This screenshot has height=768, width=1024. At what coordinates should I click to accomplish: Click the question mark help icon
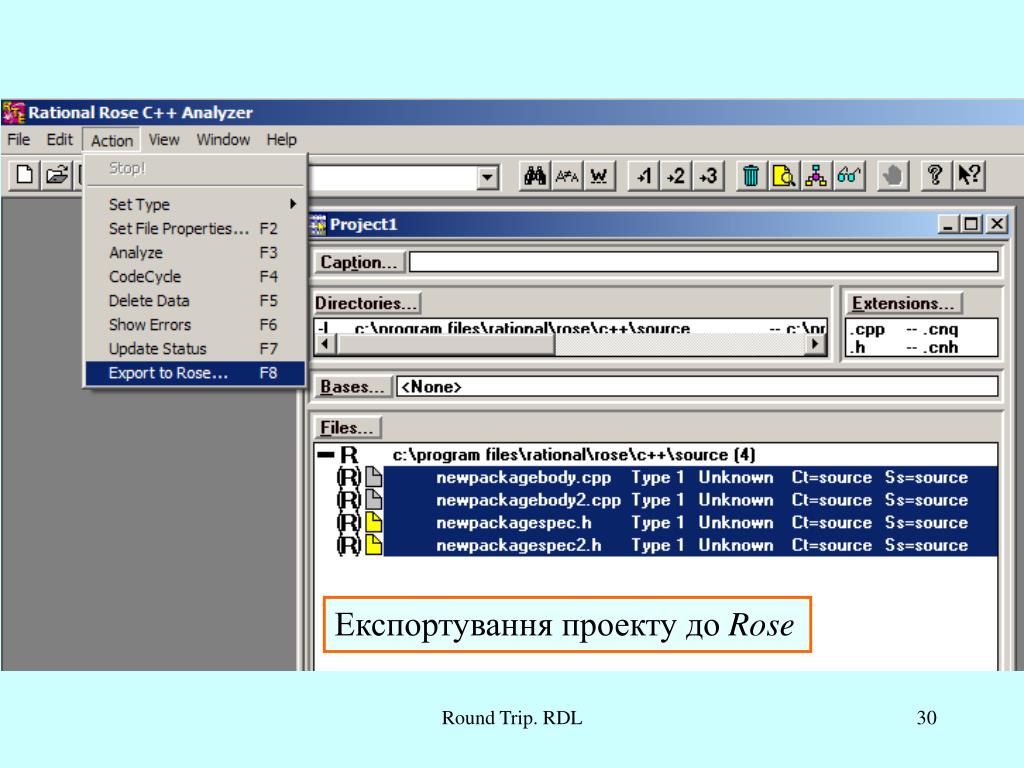935,175
